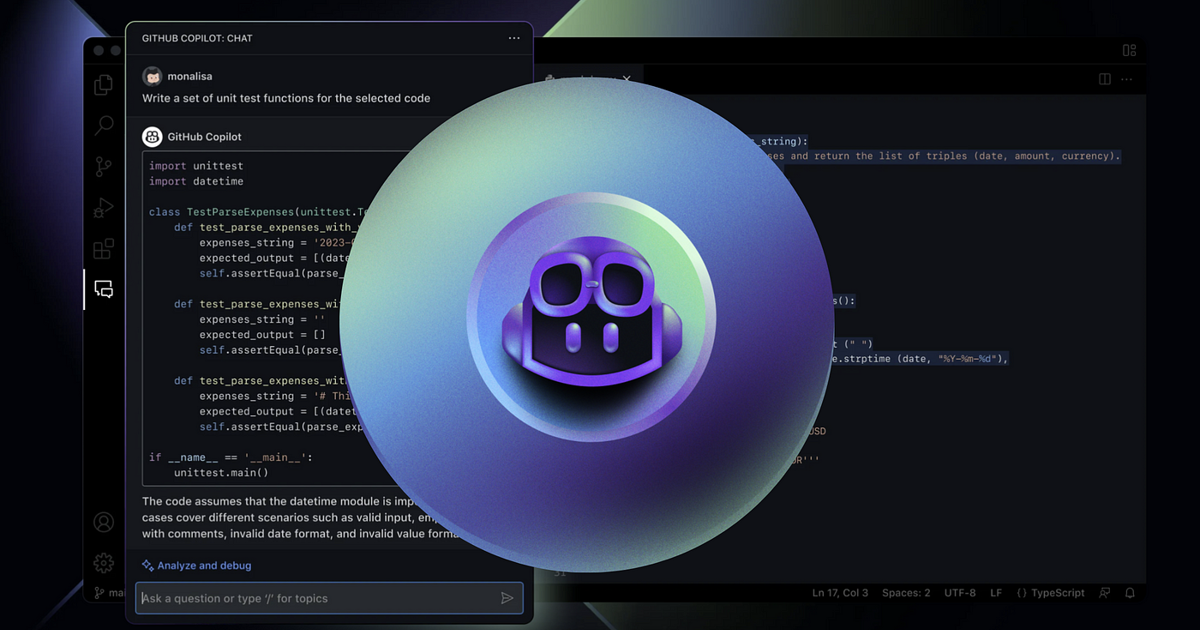Viewport: 1200px width, 630px height.
Task: Open the Run and Debug view
Action: (x=103, y=208)
